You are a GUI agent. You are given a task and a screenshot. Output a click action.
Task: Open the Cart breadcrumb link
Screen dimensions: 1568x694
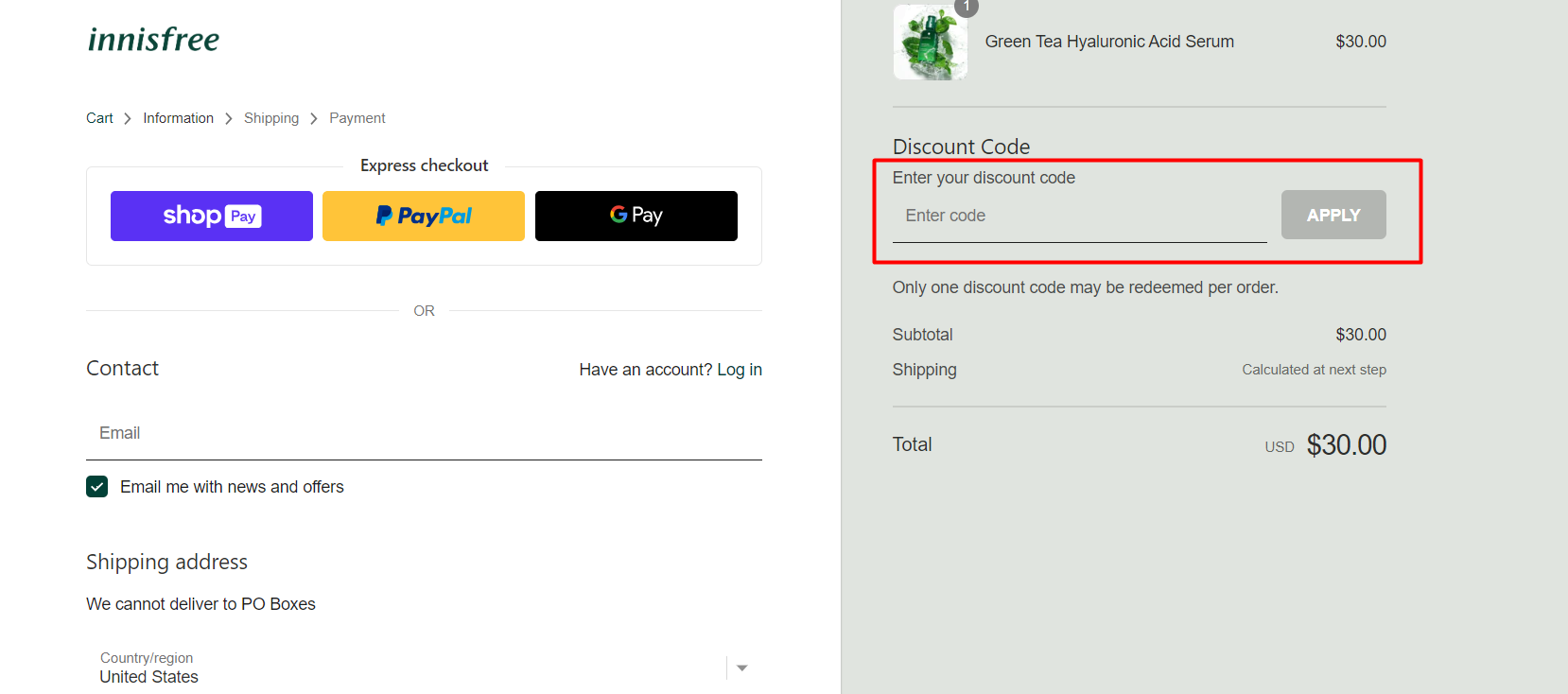click(99, 118)
